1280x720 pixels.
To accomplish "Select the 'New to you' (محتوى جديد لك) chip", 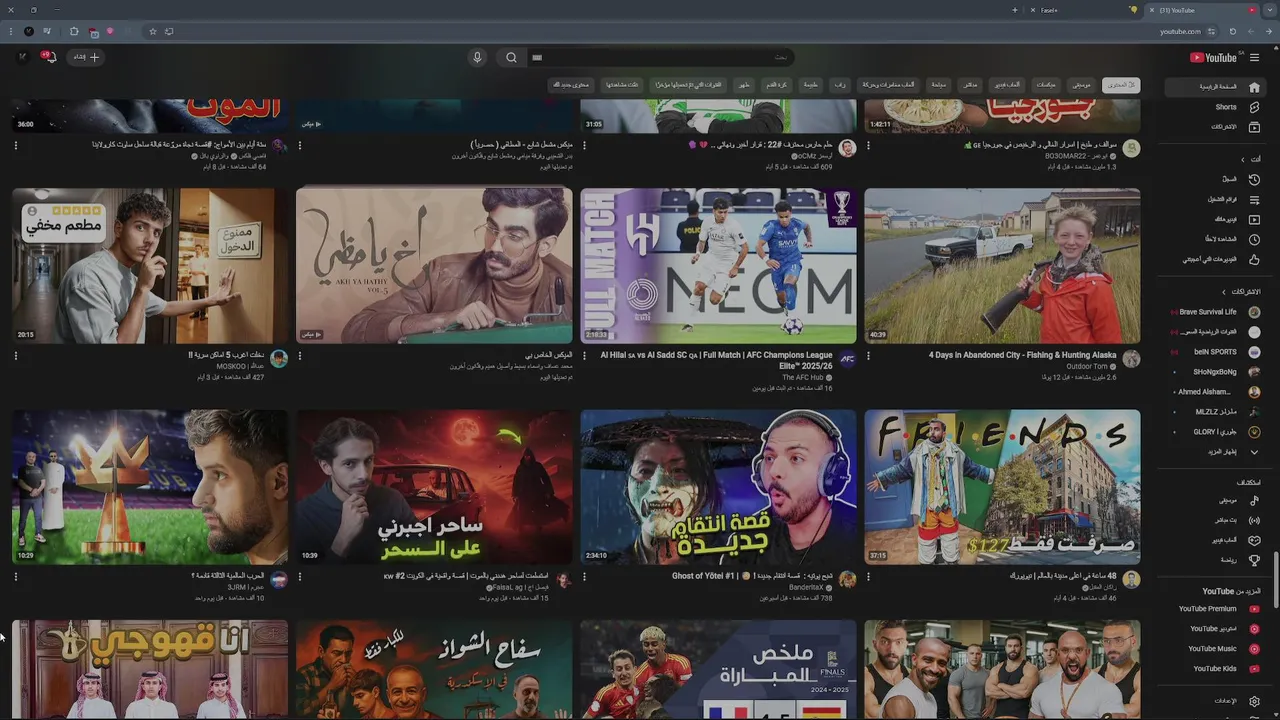I will point(571,85).
